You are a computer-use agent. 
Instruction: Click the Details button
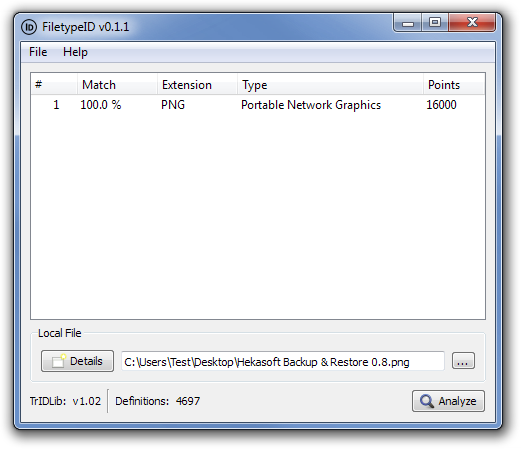tap(77, 361)
